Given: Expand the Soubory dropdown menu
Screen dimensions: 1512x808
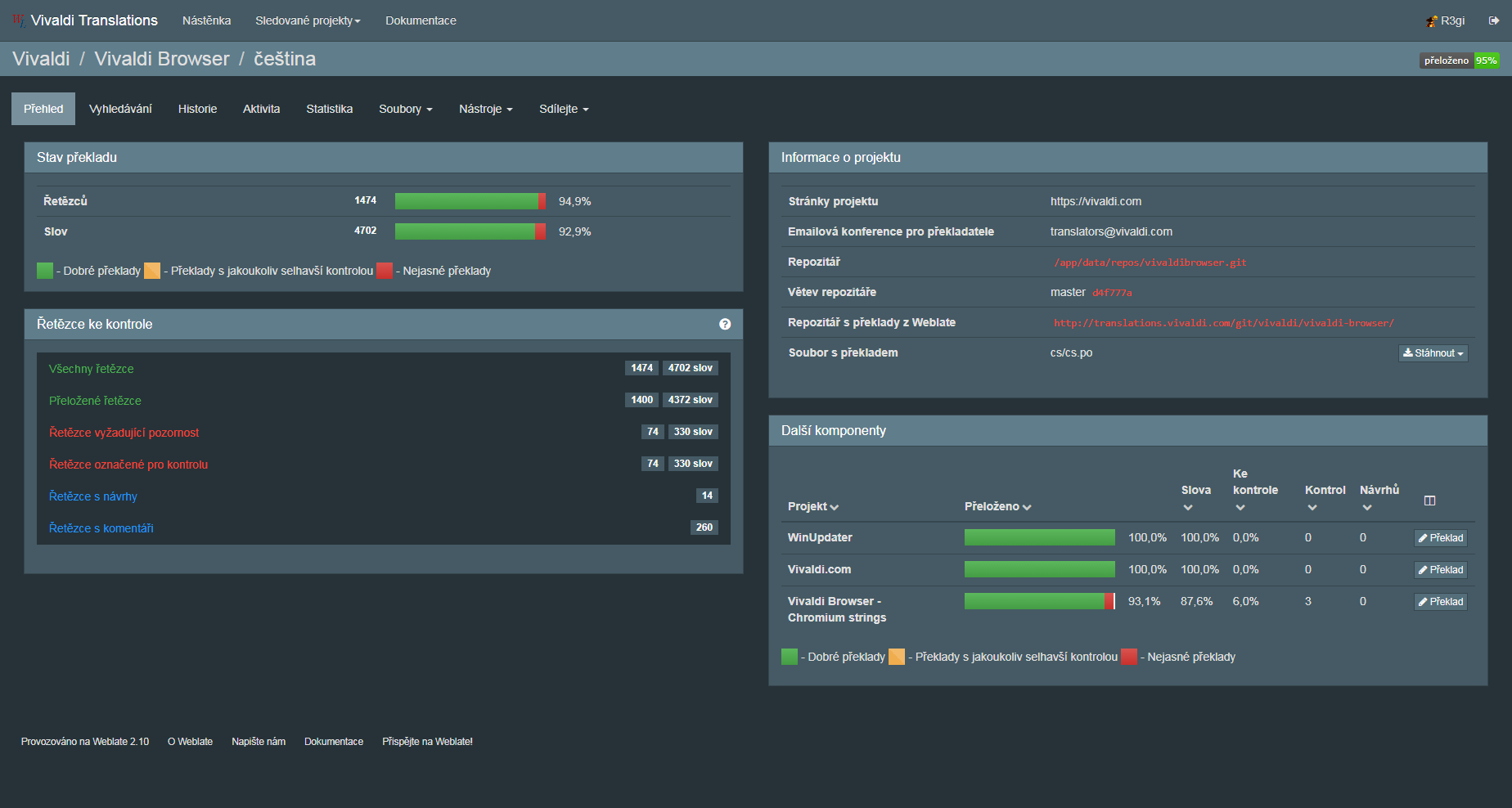Looking at the screenshot, I should click(405, 109).
